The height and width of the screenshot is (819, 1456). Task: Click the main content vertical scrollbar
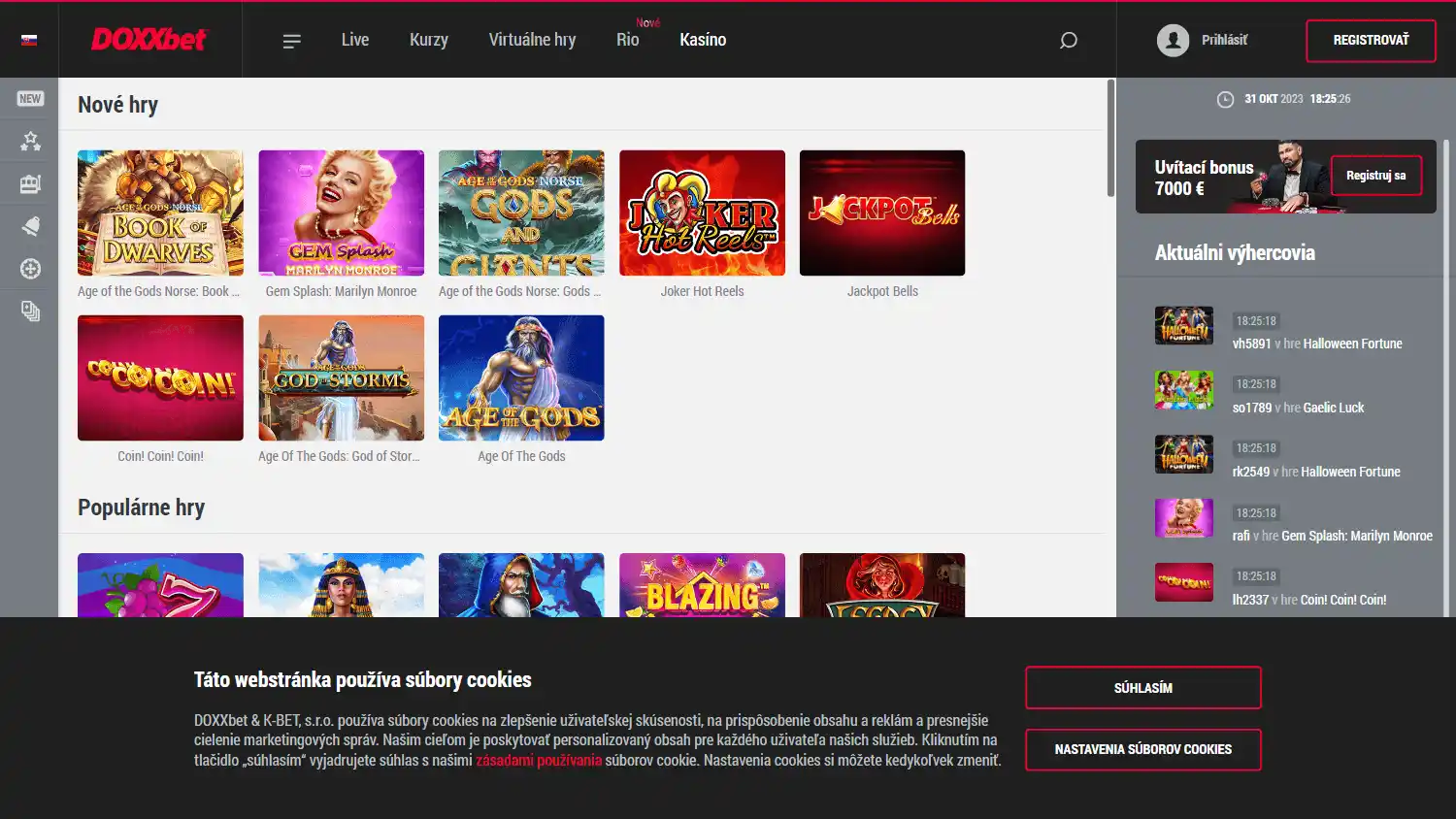1110,138
